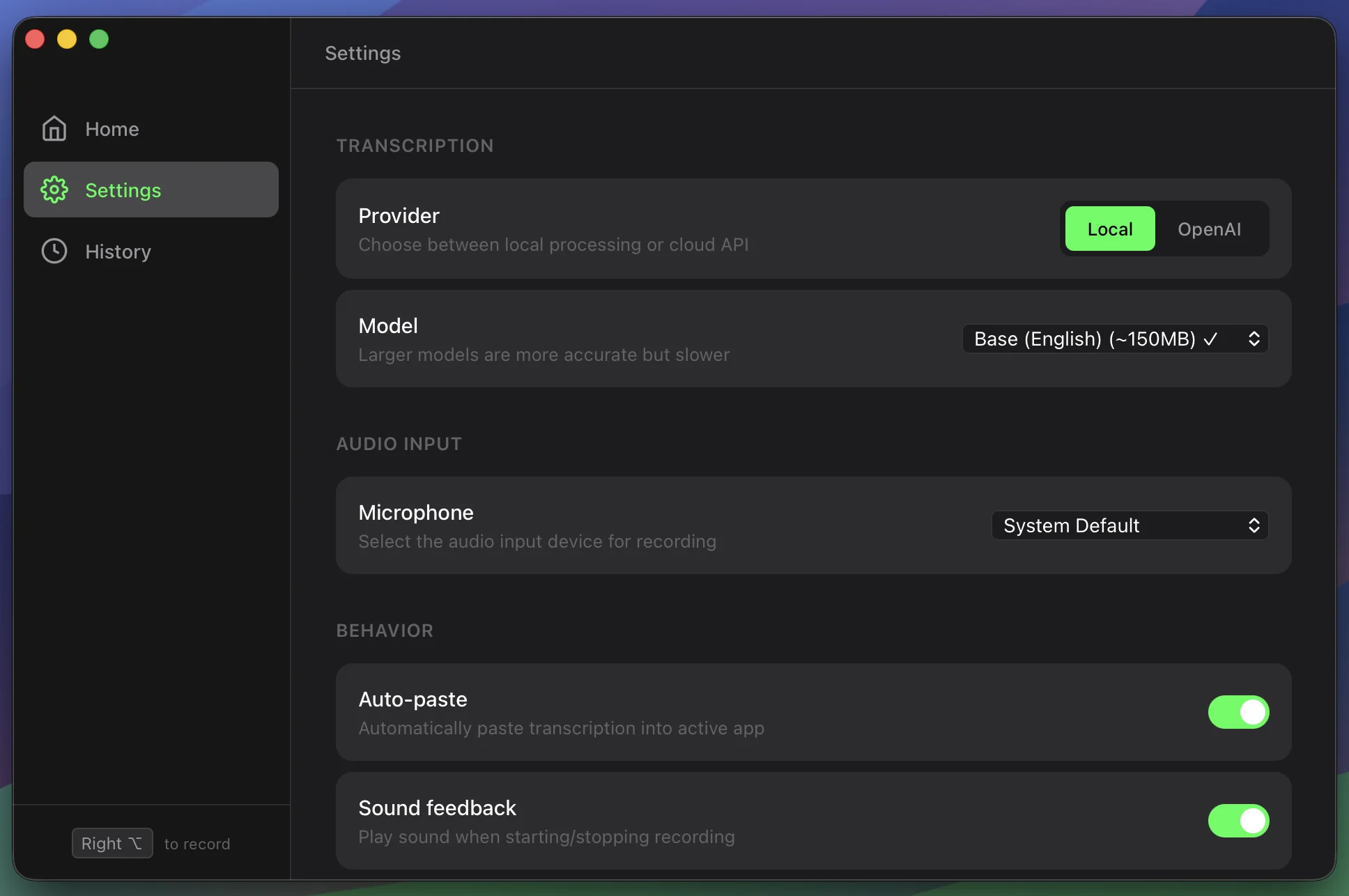Open the Microphone System Default dropdown
This screenshot has height=896, width=1349.
(x=1130, y=526)
